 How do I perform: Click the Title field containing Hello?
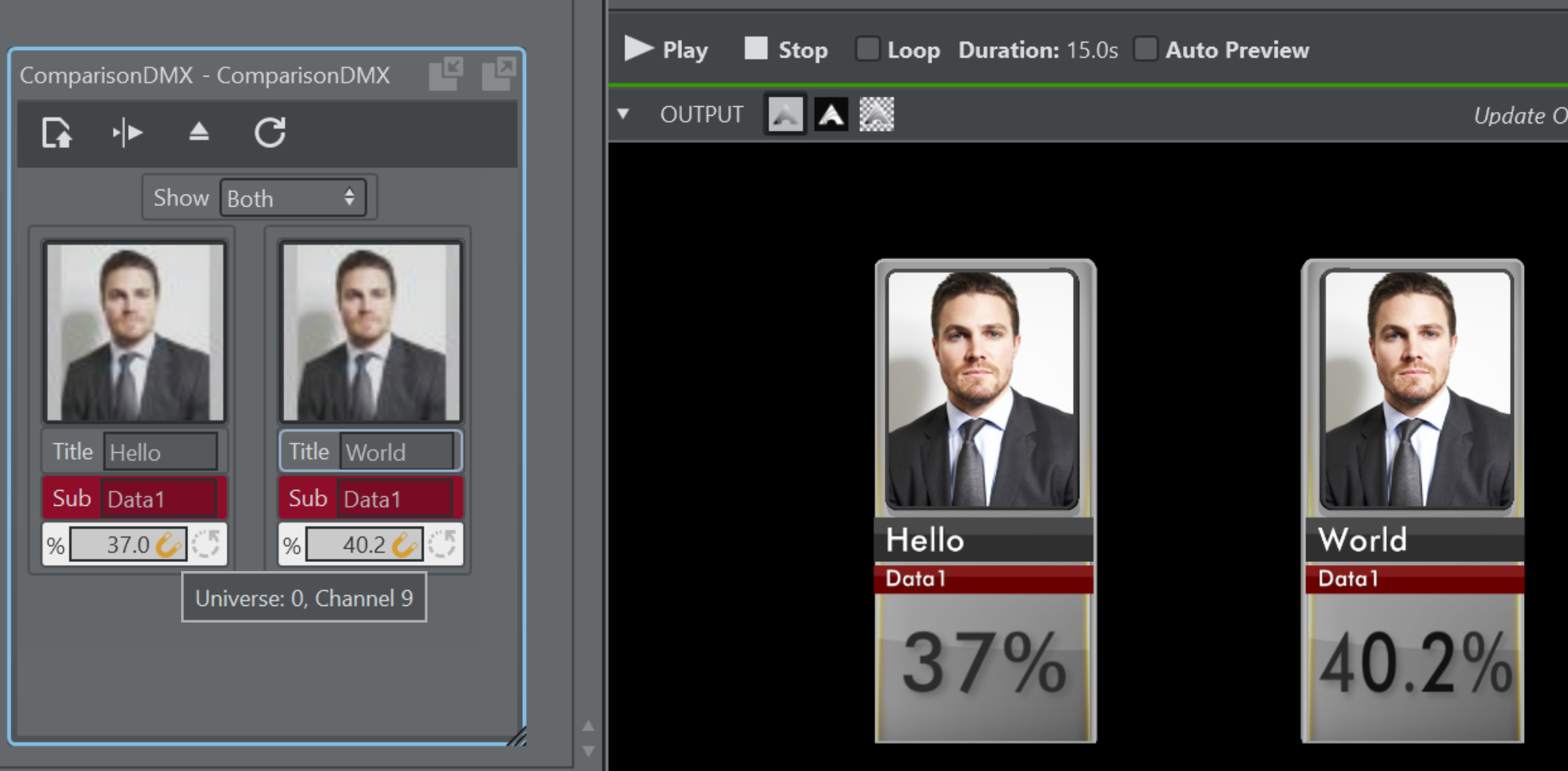(161, 452)
